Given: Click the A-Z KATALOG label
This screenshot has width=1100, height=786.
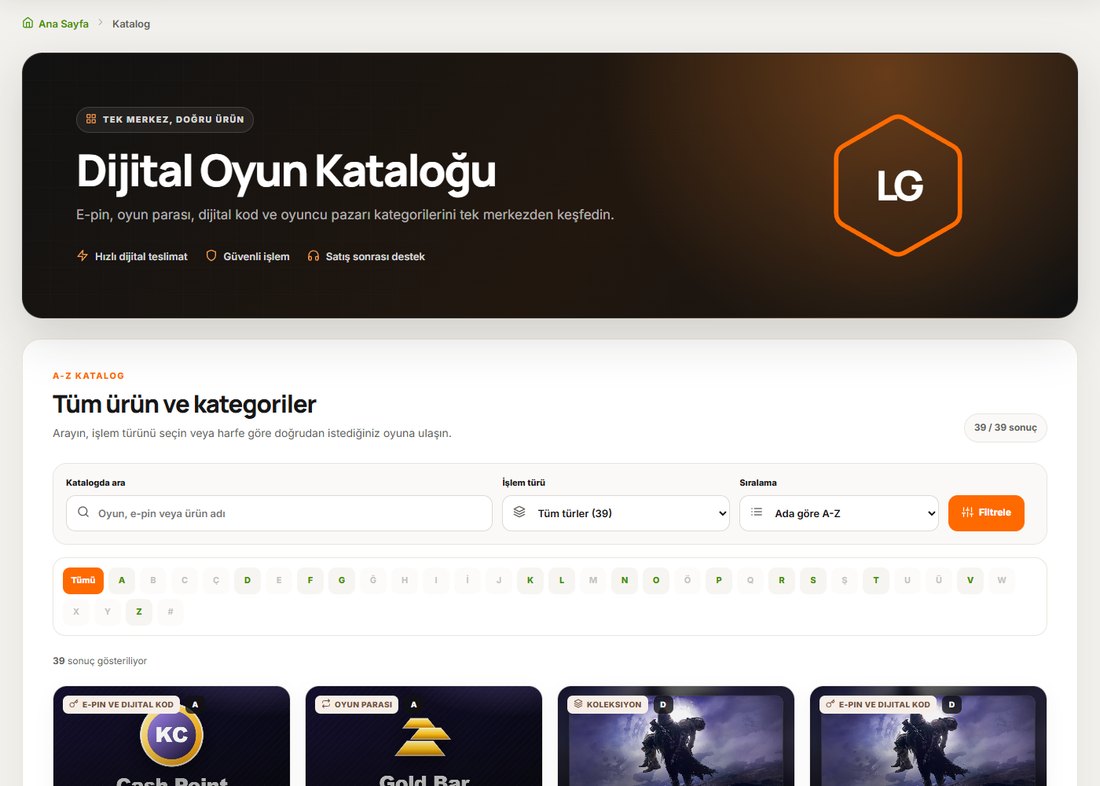Looking at the screenshot, I should click(x=88, y=376).
